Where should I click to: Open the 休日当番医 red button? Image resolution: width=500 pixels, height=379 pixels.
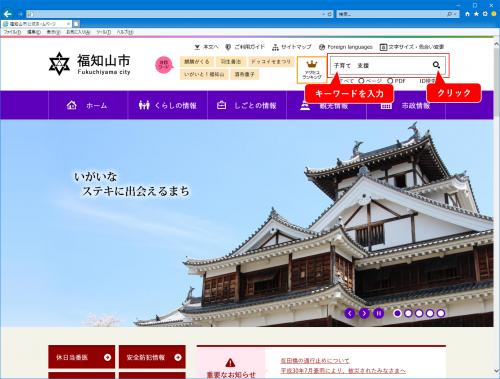tap(82, 357)
